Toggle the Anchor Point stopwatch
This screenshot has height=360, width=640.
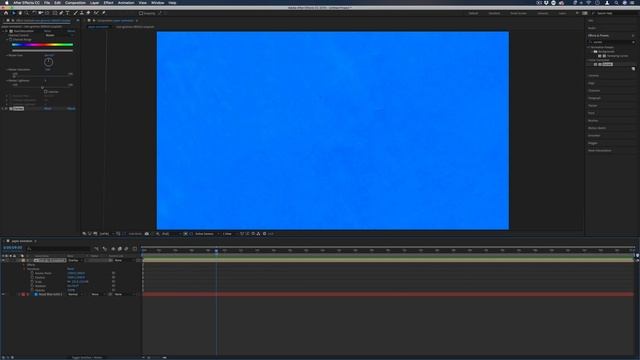click(32, 273)
